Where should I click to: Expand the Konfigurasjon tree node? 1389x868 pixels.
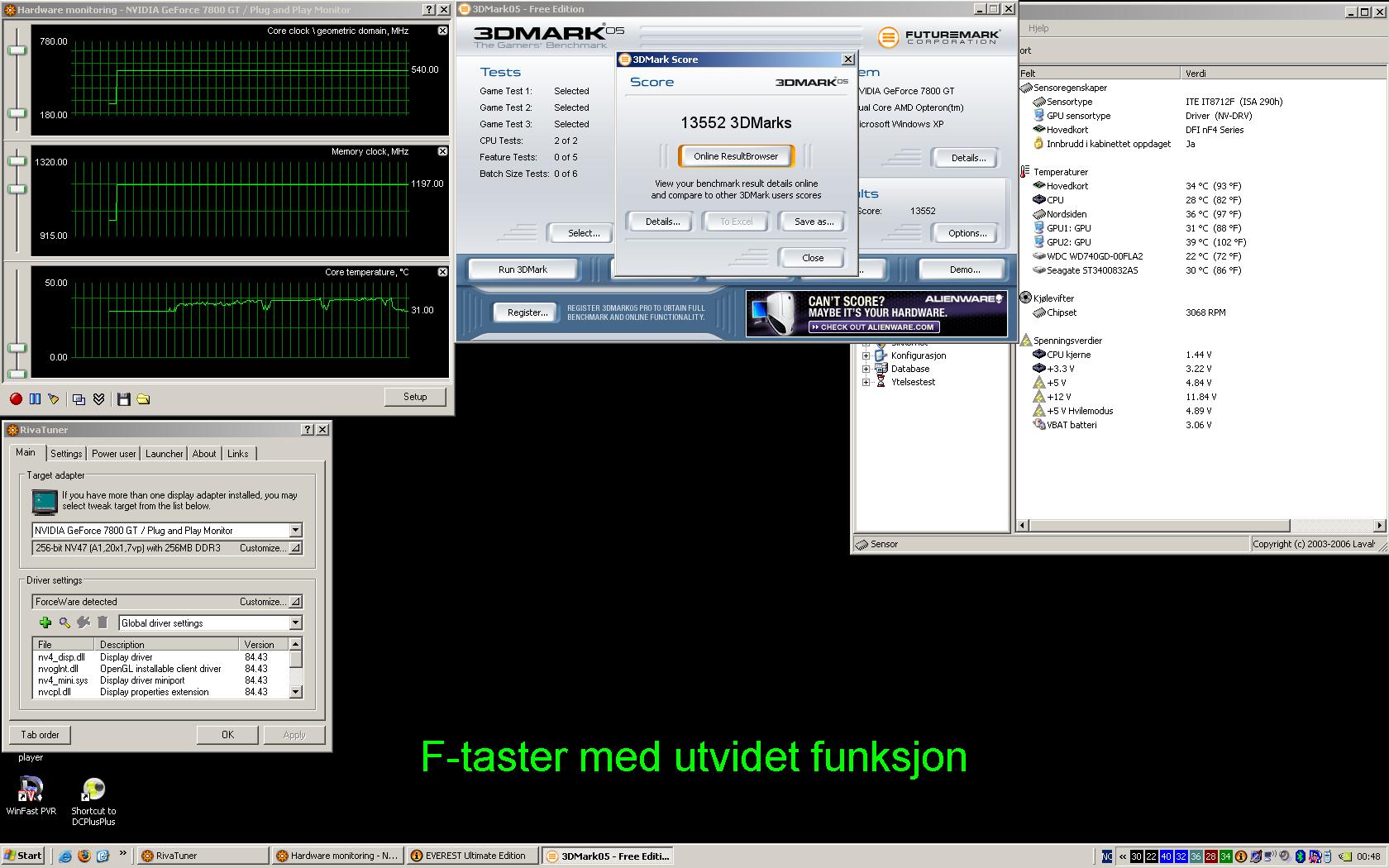tap(866, 355)
